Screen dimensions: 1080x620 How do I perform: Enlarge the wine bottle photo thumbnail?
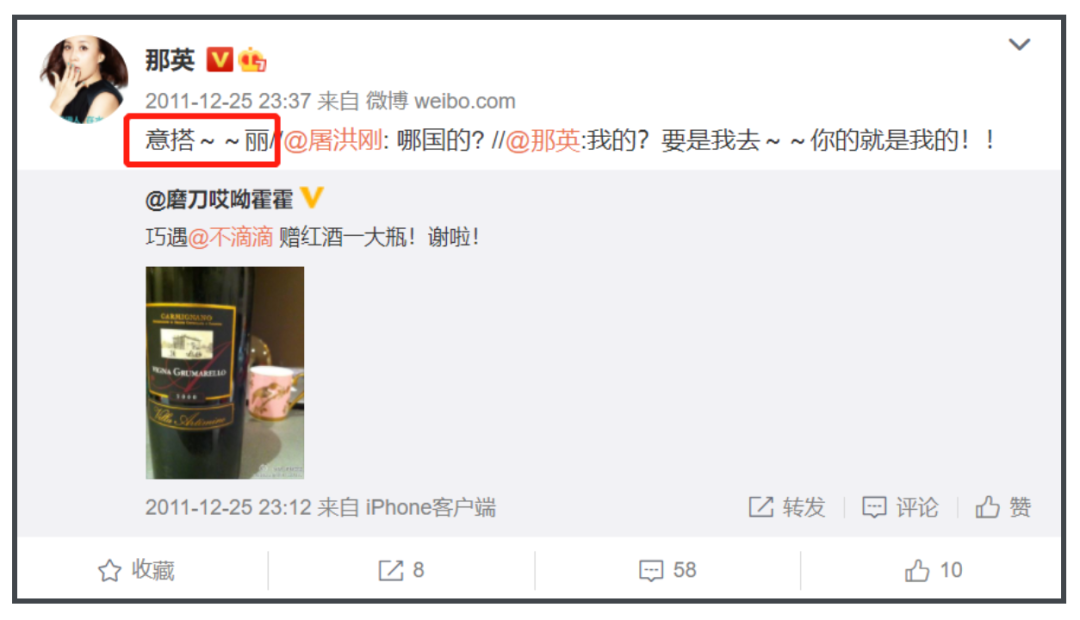click(225, 373)
